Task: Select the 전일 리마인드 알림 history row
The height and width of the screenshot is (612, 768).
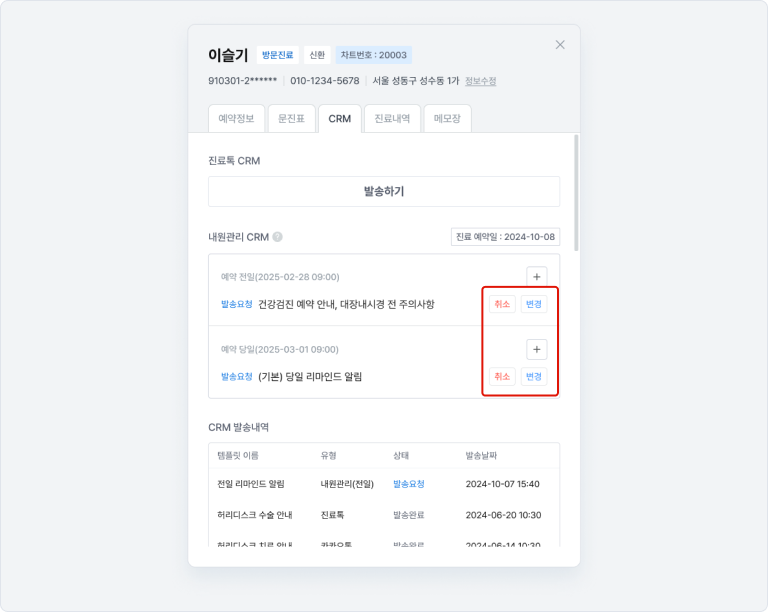Action: [383, 484]
